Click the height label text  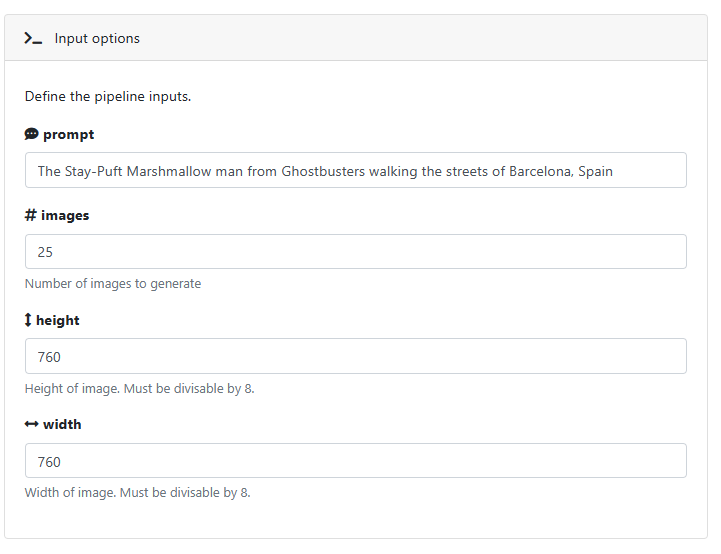coord(58,320)
